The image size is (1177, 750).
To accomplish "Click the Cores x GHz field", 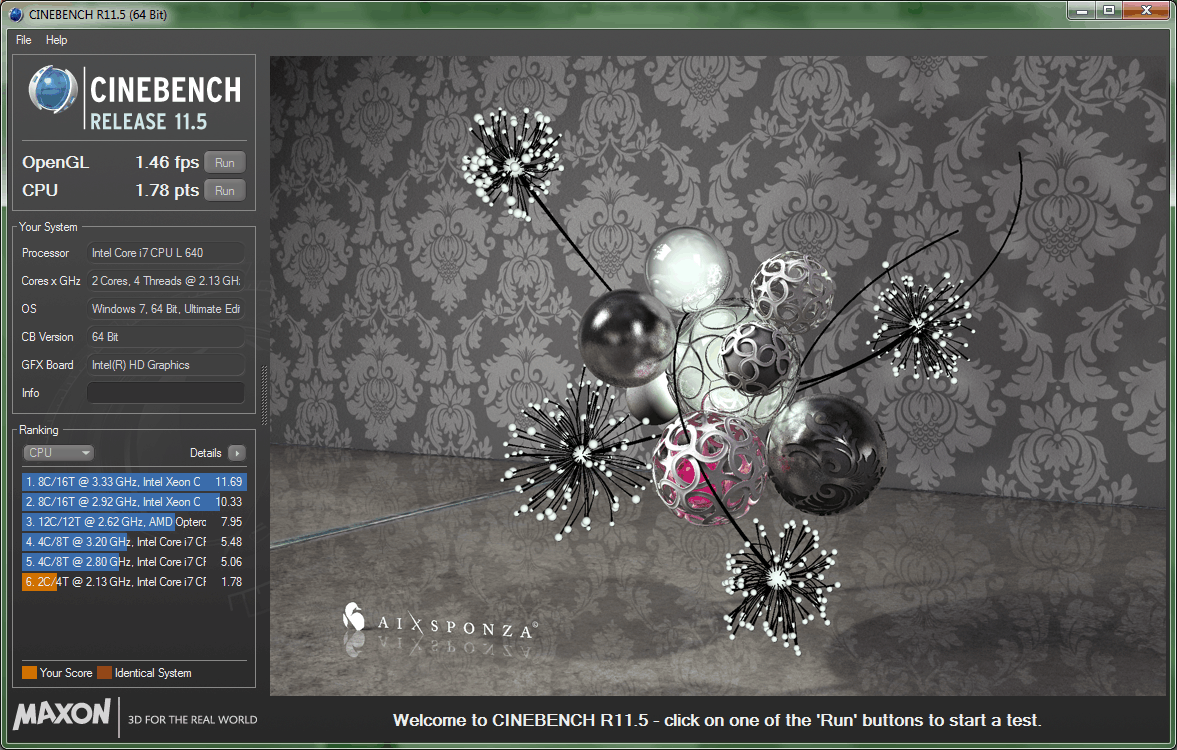I will pos(166,281).
